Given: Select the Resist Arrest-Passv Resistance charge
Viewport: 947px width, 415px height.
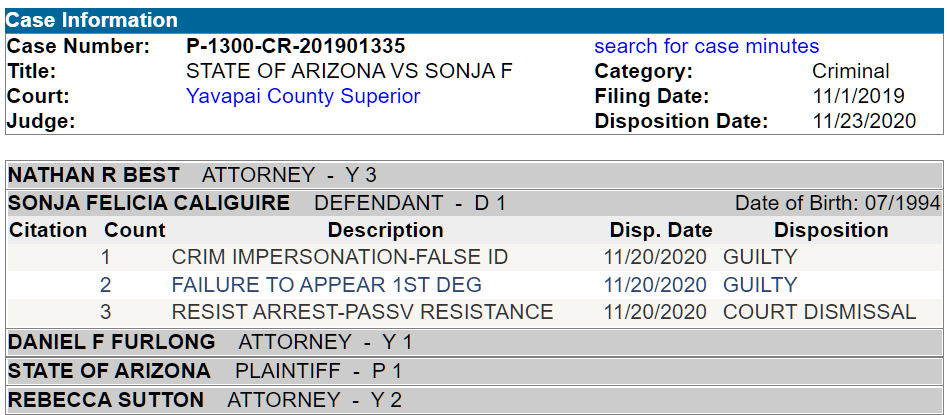Looking at the screenshot, I should click(362, 312).
